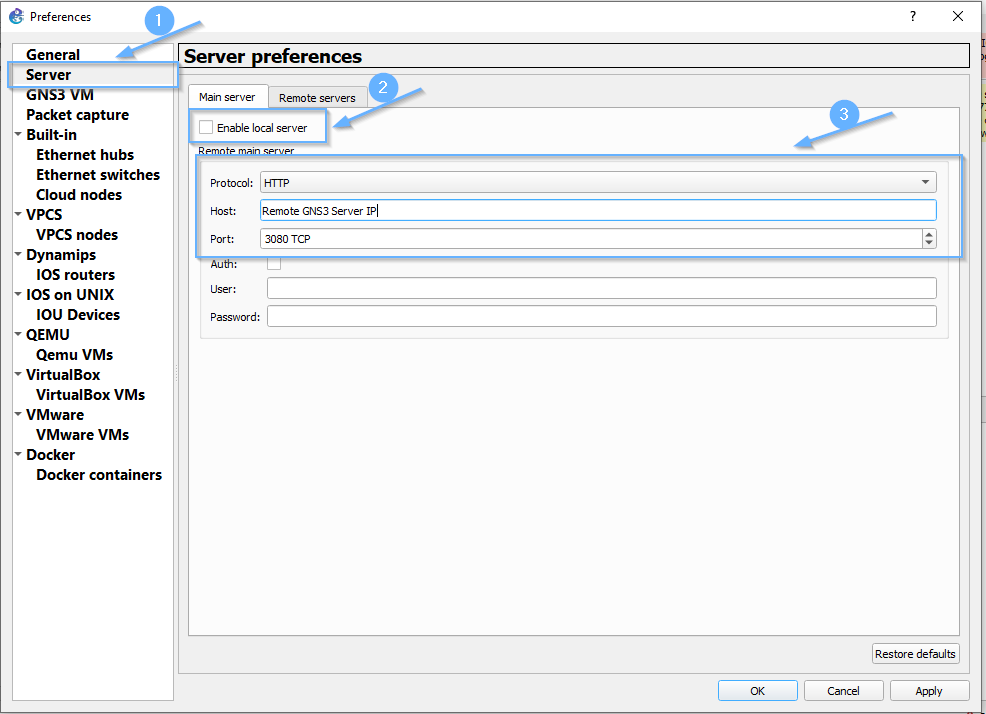
Task: Click into the Host input field
Action: [x=597, y=210]
